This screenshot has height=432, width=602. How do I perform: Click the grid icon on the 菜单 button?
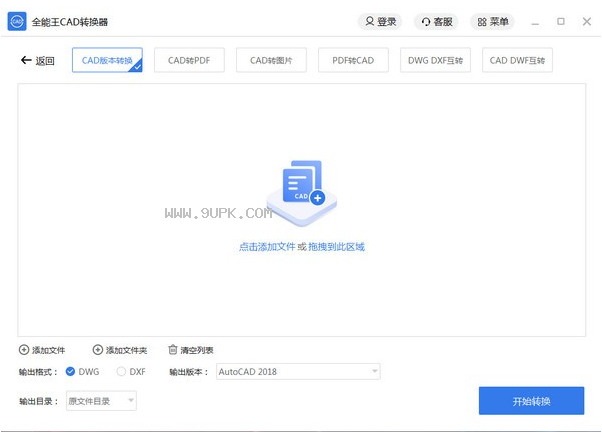[x=482, y=22]
